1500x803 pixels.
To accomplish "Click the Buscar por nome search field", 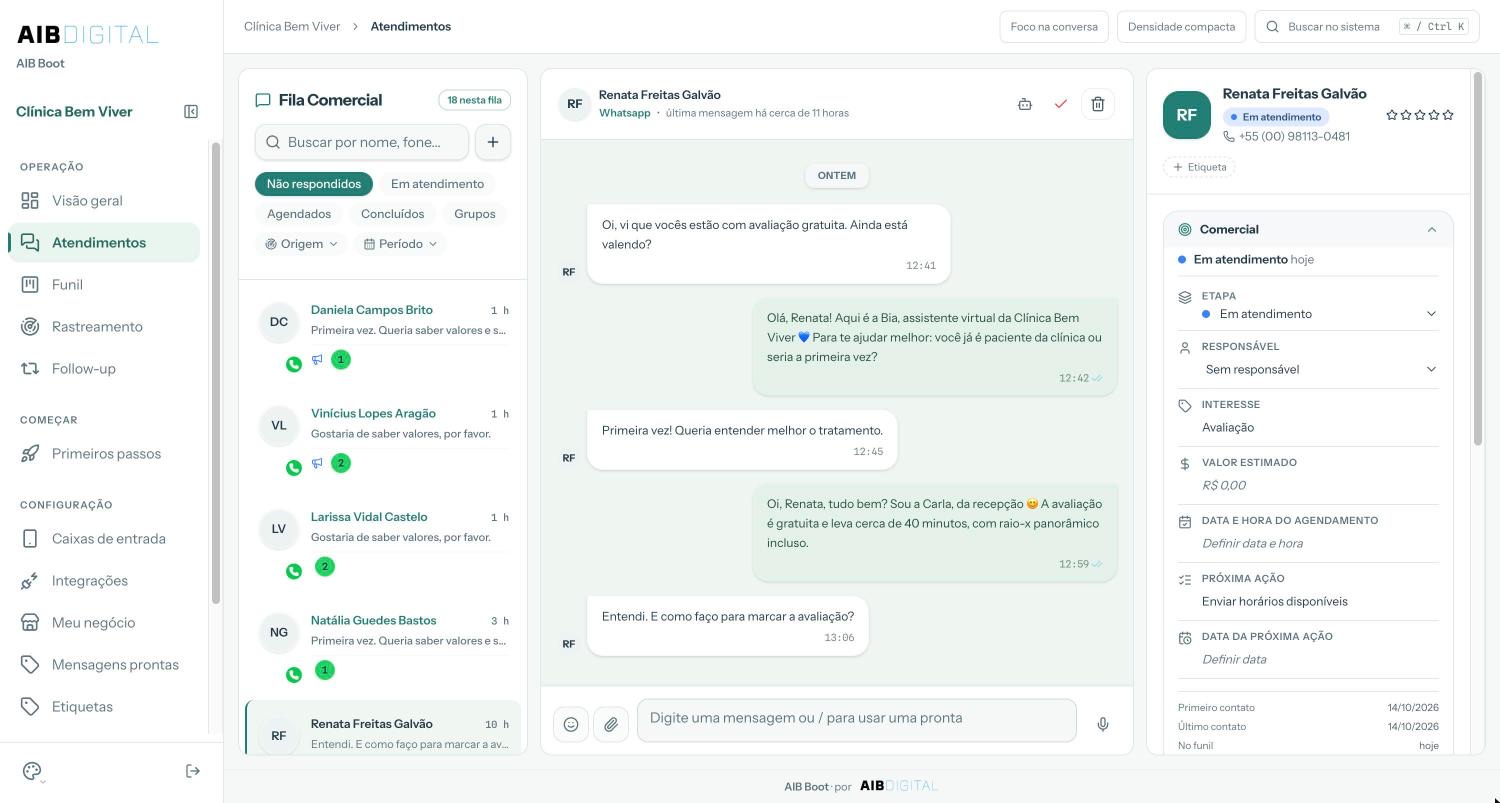I will (x=362, y=142).
